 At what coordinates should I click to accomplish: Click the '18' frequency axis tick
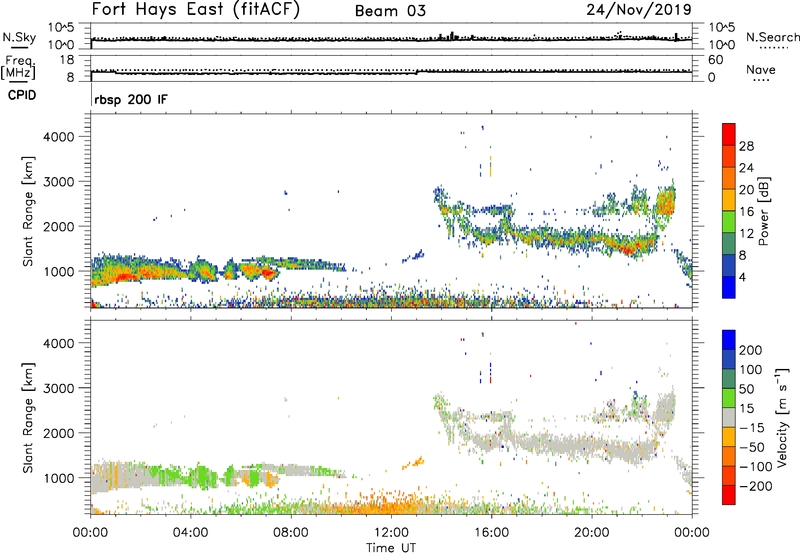(x=67, y=60)
